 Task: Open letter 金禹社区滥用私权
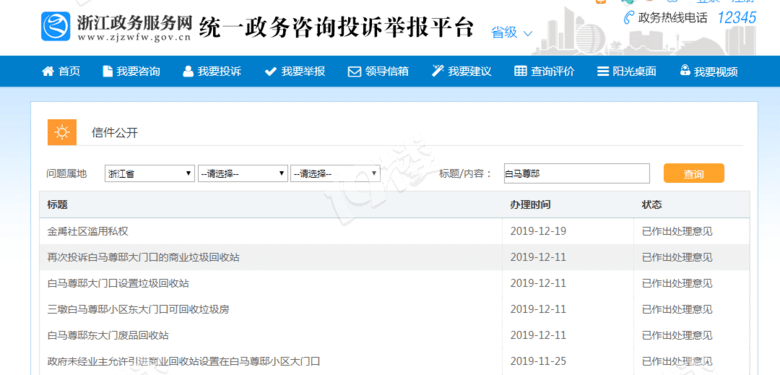coord(88,231)
